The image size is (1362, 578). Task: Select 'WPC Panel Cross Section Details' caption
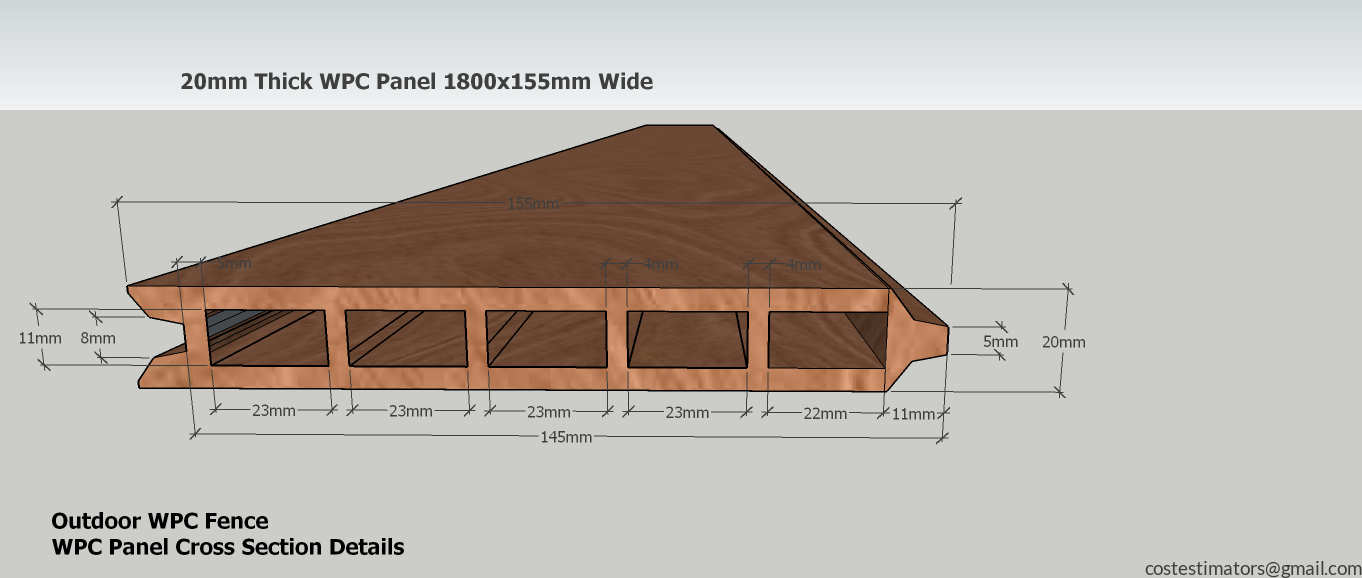228,547
